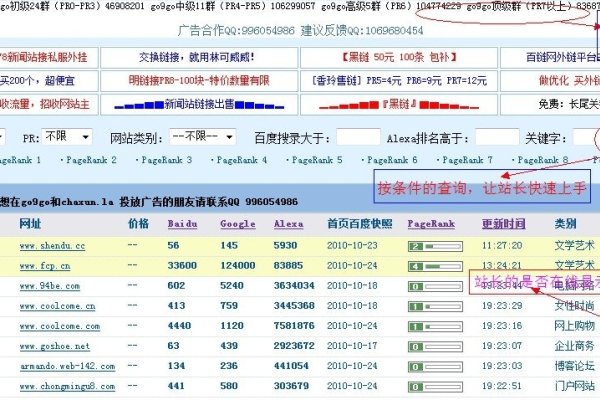This screenshot has height=400, width=600.
Task: Open the PR dropdown set to 不限
Action: (x=67, y=137)
